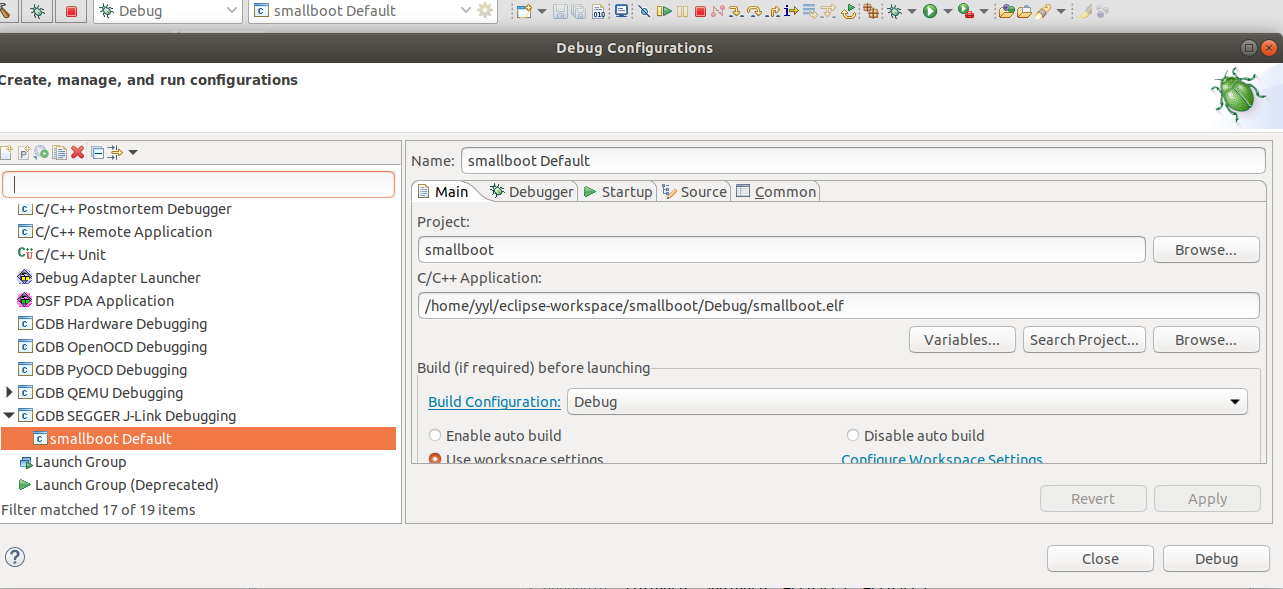Click Search Project to find an application
The width and height of the screenshot is (1283, 589).
point(1084,339)
